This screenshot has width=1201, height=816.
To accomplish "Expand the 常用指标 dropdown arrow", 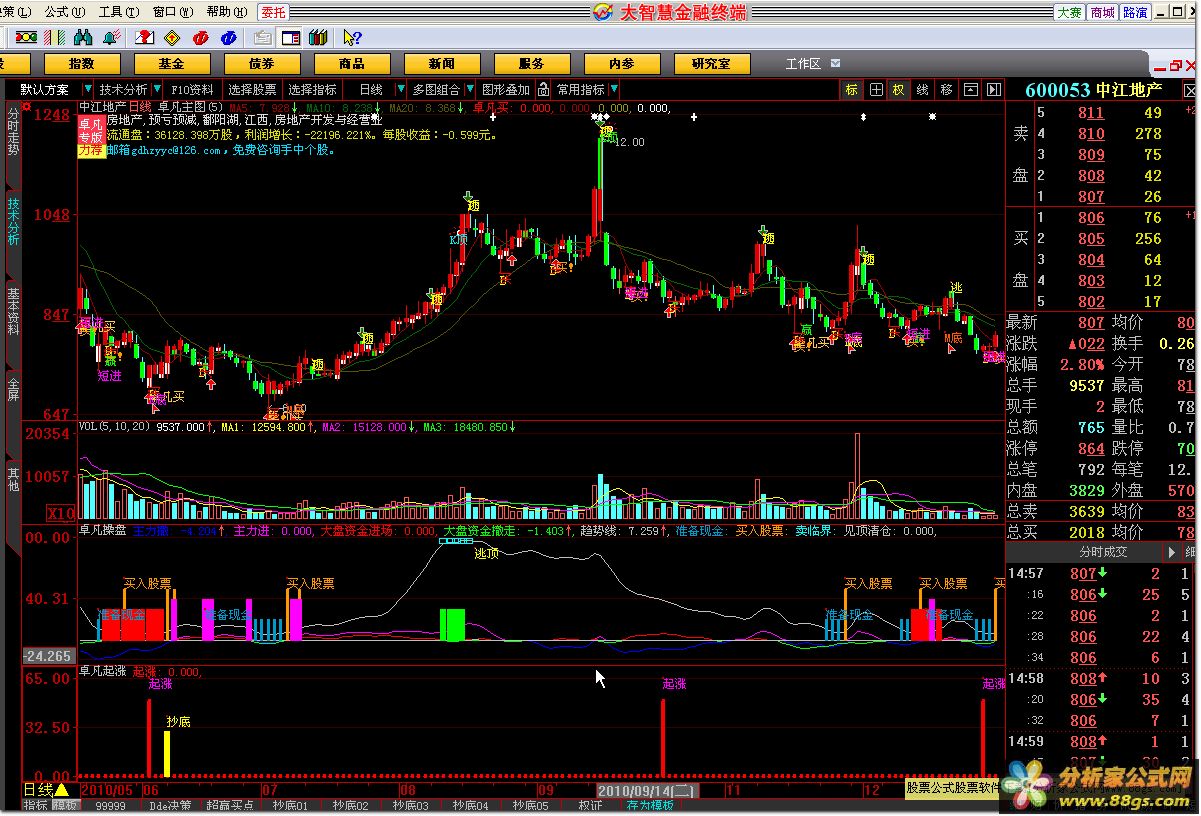I will point(613,89).
